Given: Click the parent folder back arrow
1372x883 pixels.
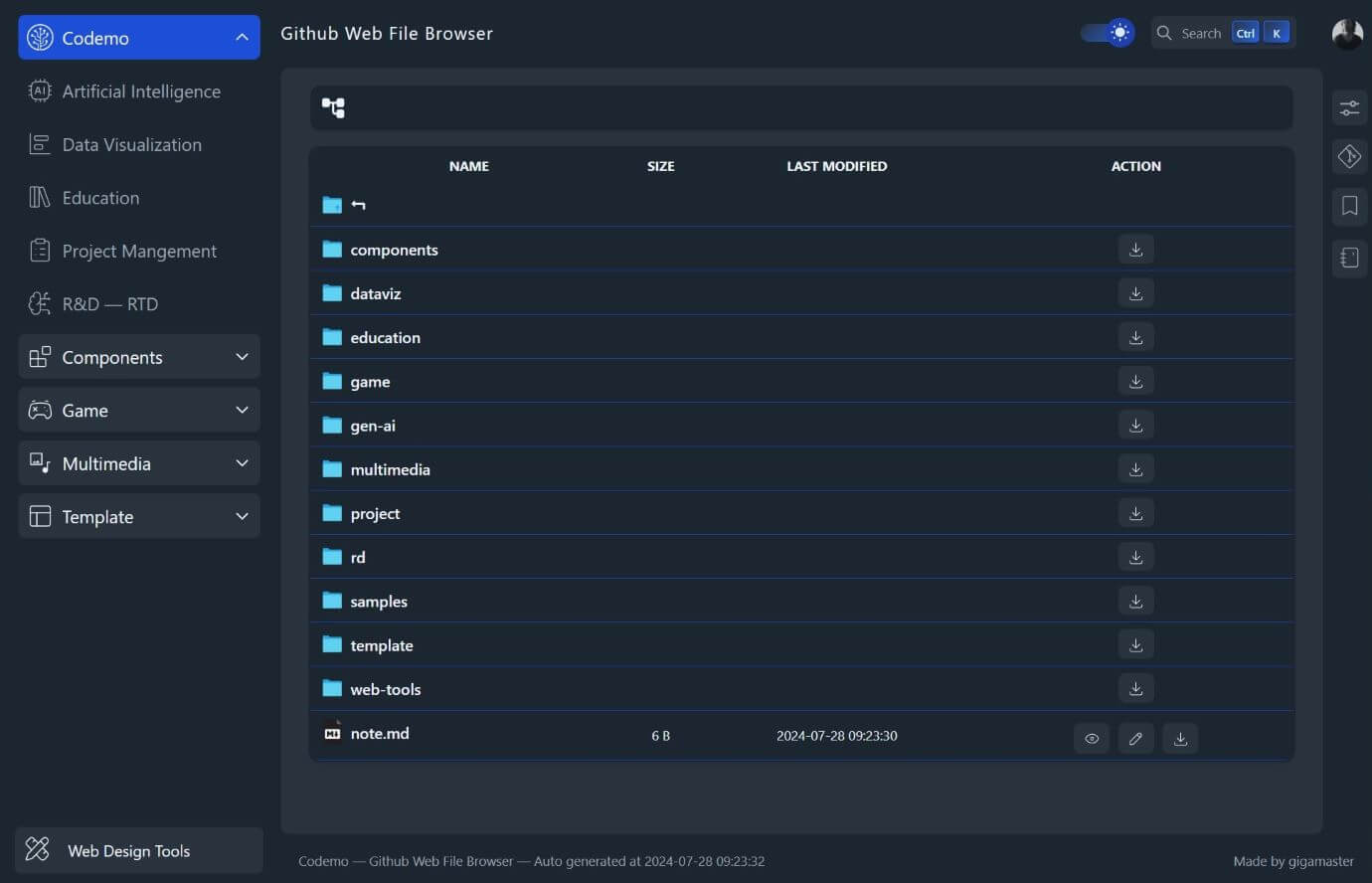Looking at the screenshot, I should click(x=357, y=205).
